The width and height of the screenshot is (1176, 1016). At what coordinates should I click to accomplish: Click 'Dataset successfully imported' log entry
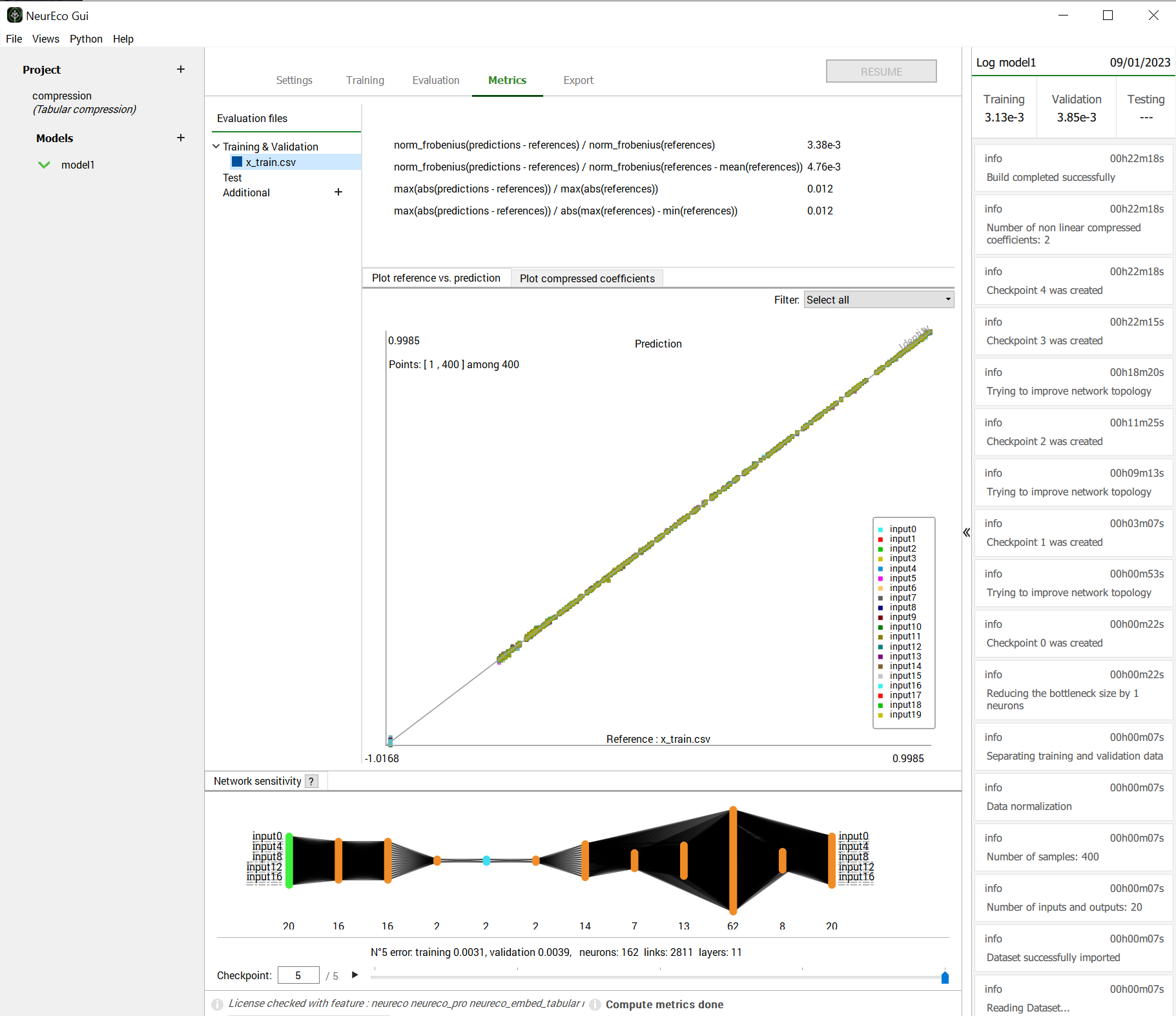point(1073,948)
